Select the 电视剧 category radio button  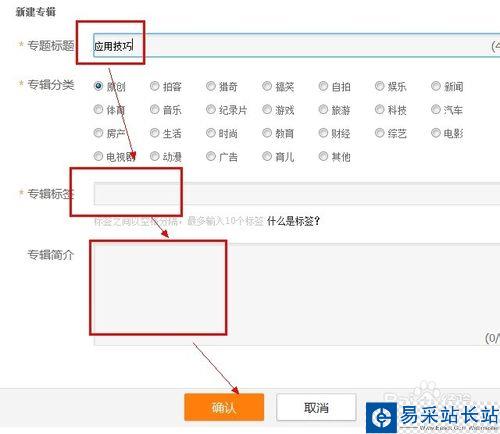pyautogui.click(x=98, y=156)
